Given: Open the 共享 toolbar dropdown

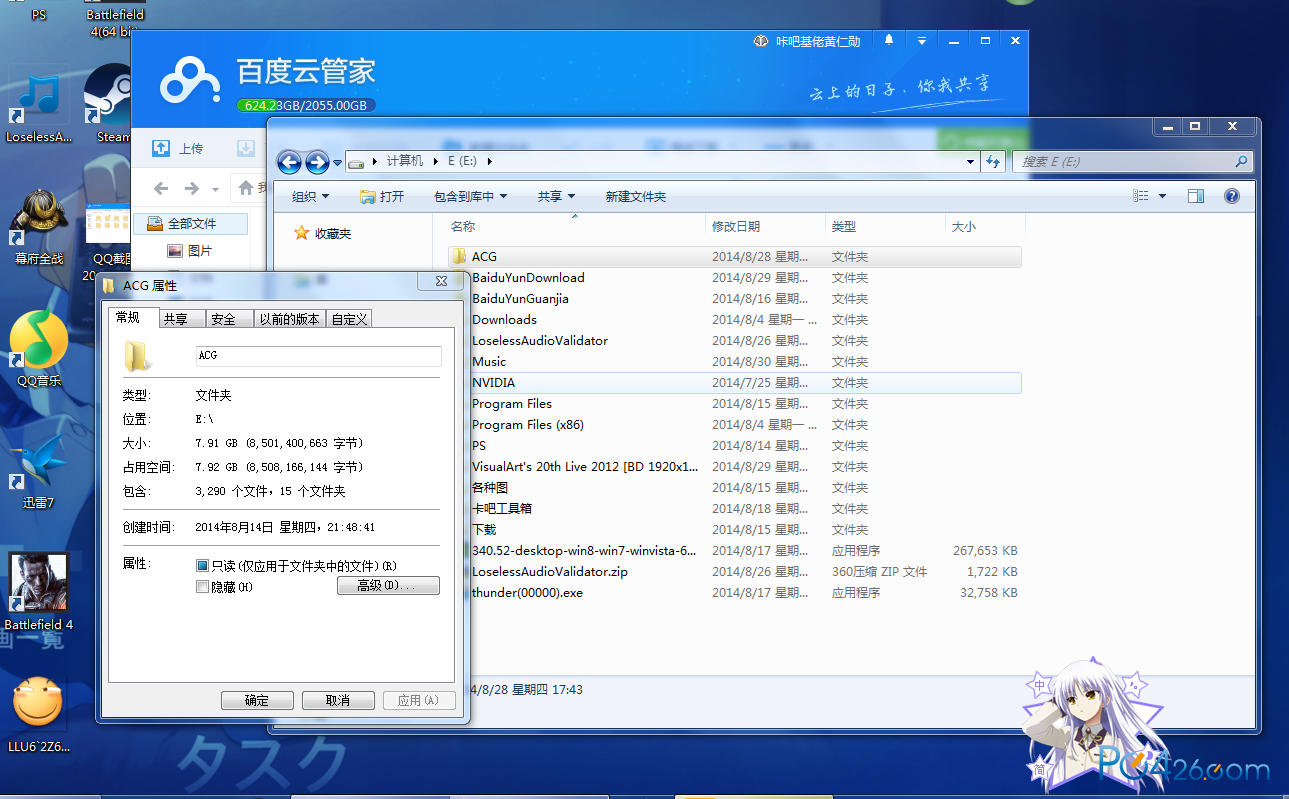Looking at the screenshot, I should (557, 196).
